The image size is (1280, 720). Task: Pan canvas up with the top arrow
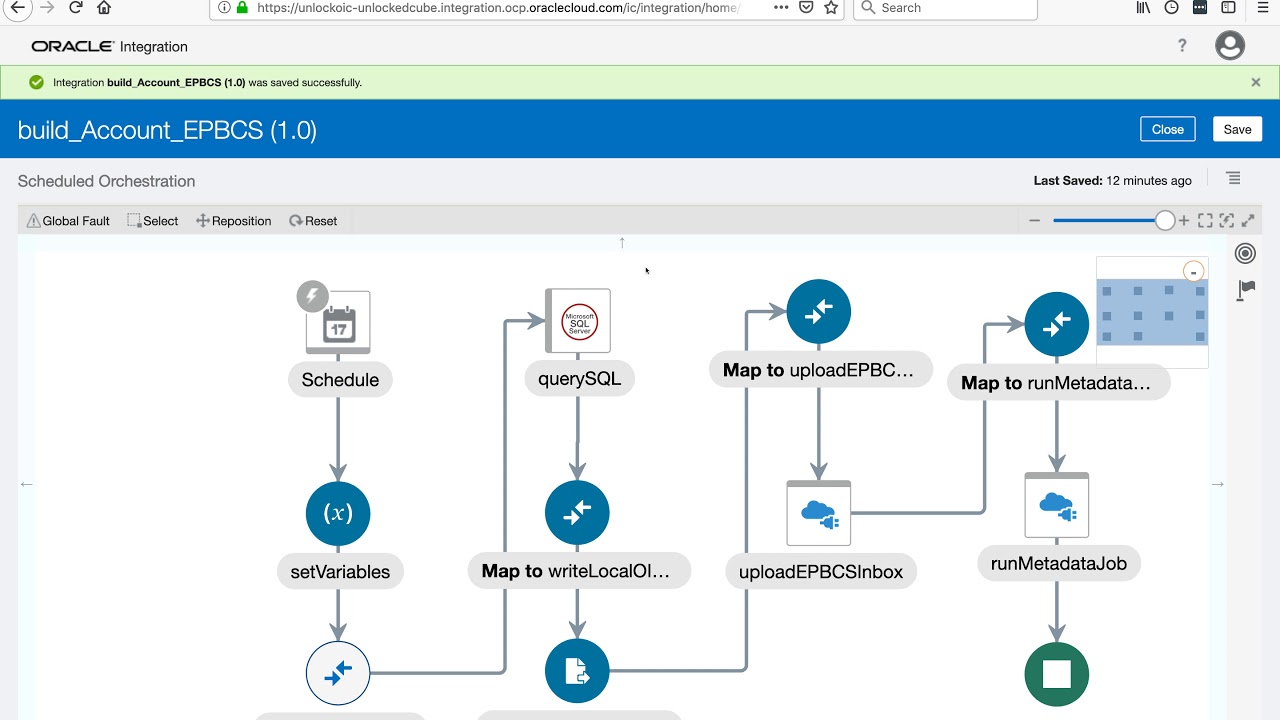pos(622,242)
